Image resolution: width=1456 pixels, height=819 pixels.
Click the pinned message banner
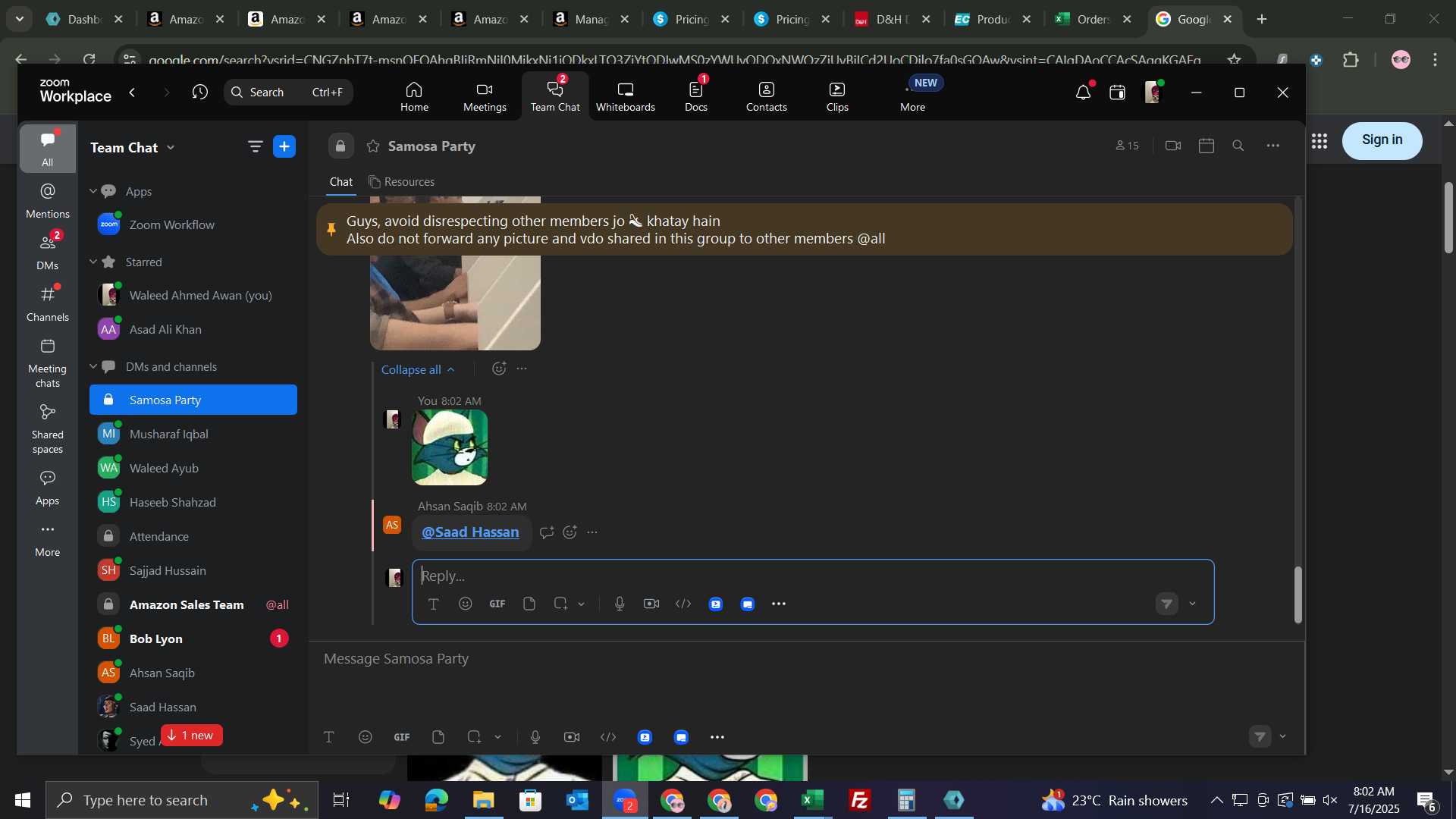pos(804,230)
